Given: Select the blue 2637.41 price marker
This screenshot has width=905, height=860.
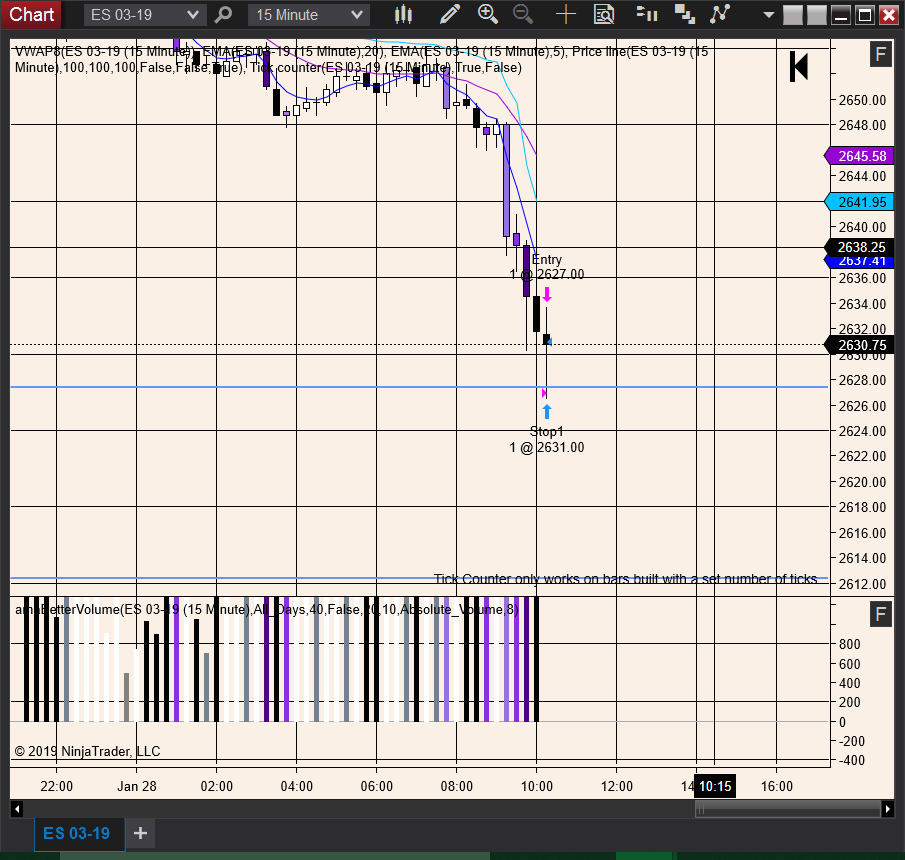Looking at the screenshot, I should (859, 262).
